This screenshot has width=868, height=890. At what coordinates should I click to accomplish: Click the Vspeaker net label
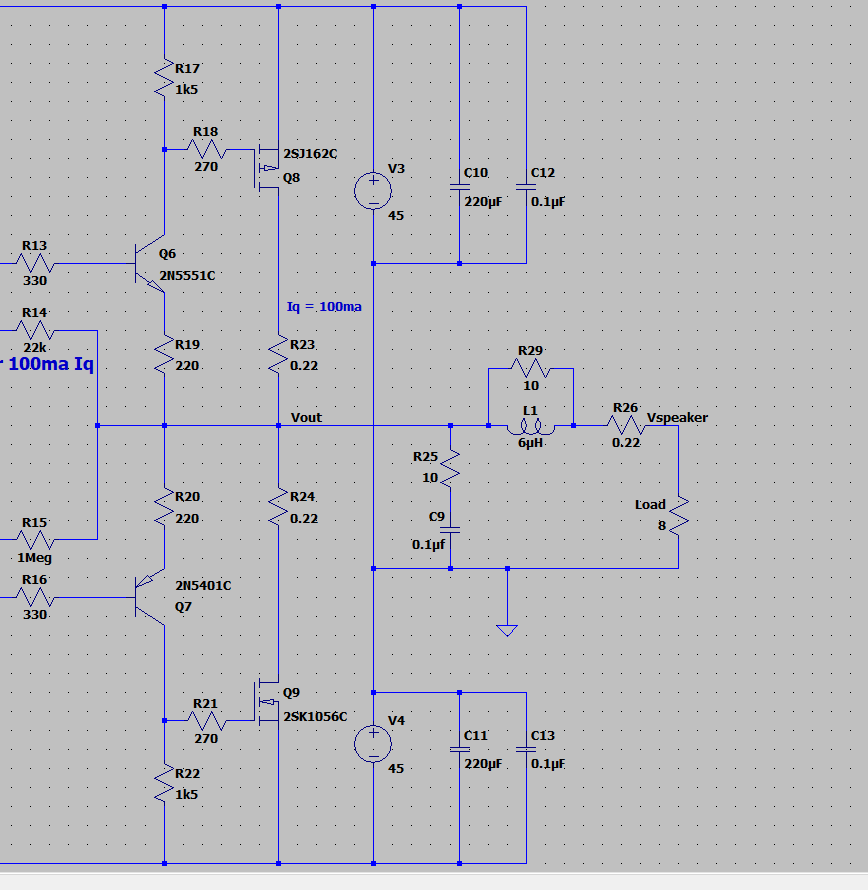677,418
